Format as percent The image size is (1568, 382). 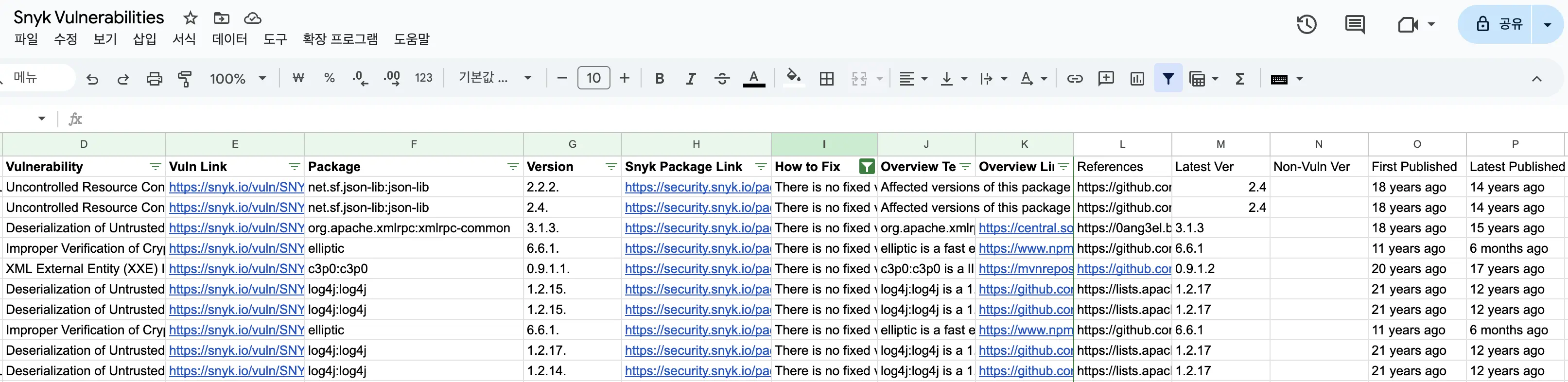coord(330,78)
